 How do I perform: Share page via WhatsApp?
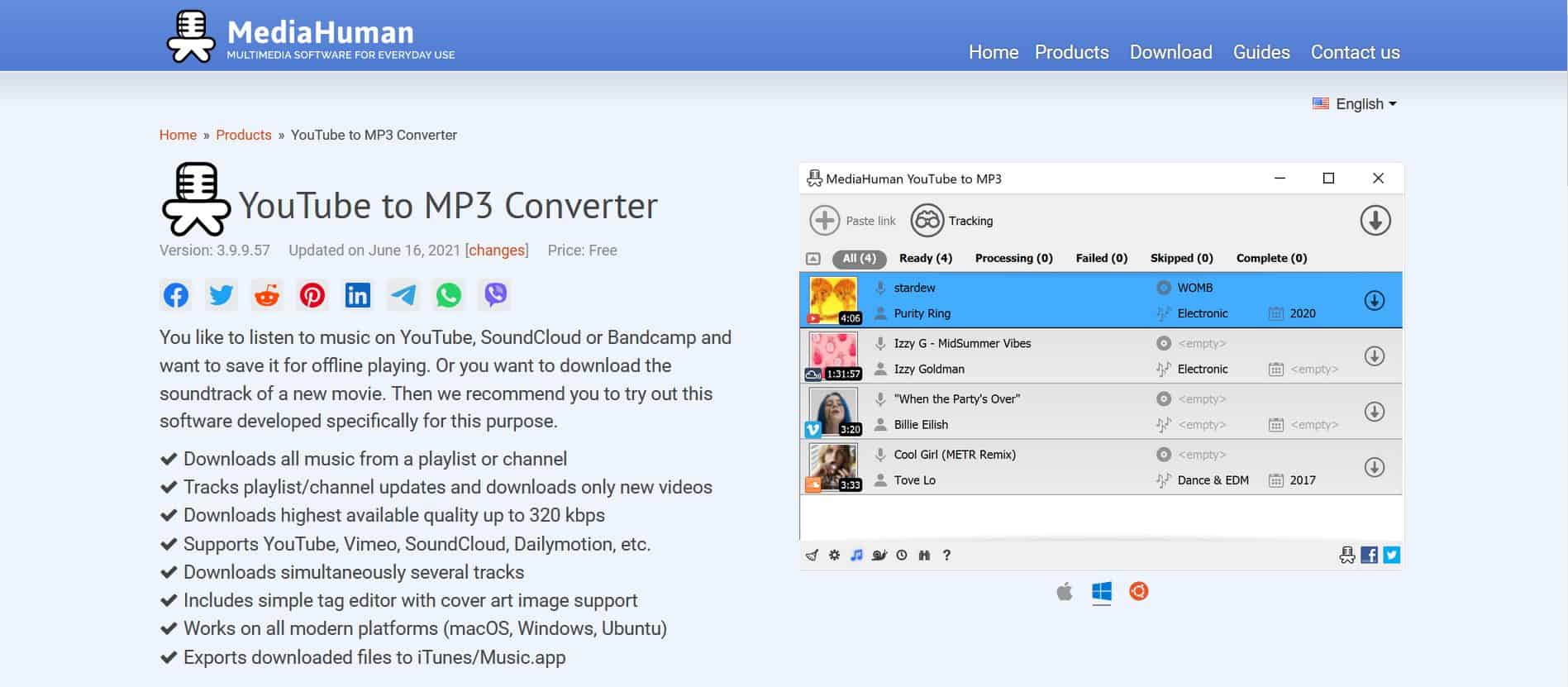click(x=449, y=295)
